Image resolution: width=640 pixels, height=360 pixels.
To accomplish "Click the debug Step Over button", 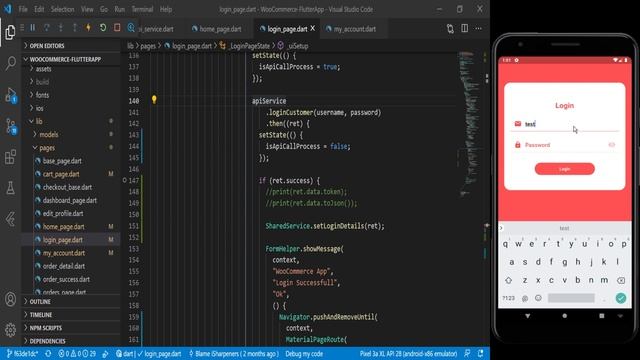I will pyautogui.click(x=47, y=28).
